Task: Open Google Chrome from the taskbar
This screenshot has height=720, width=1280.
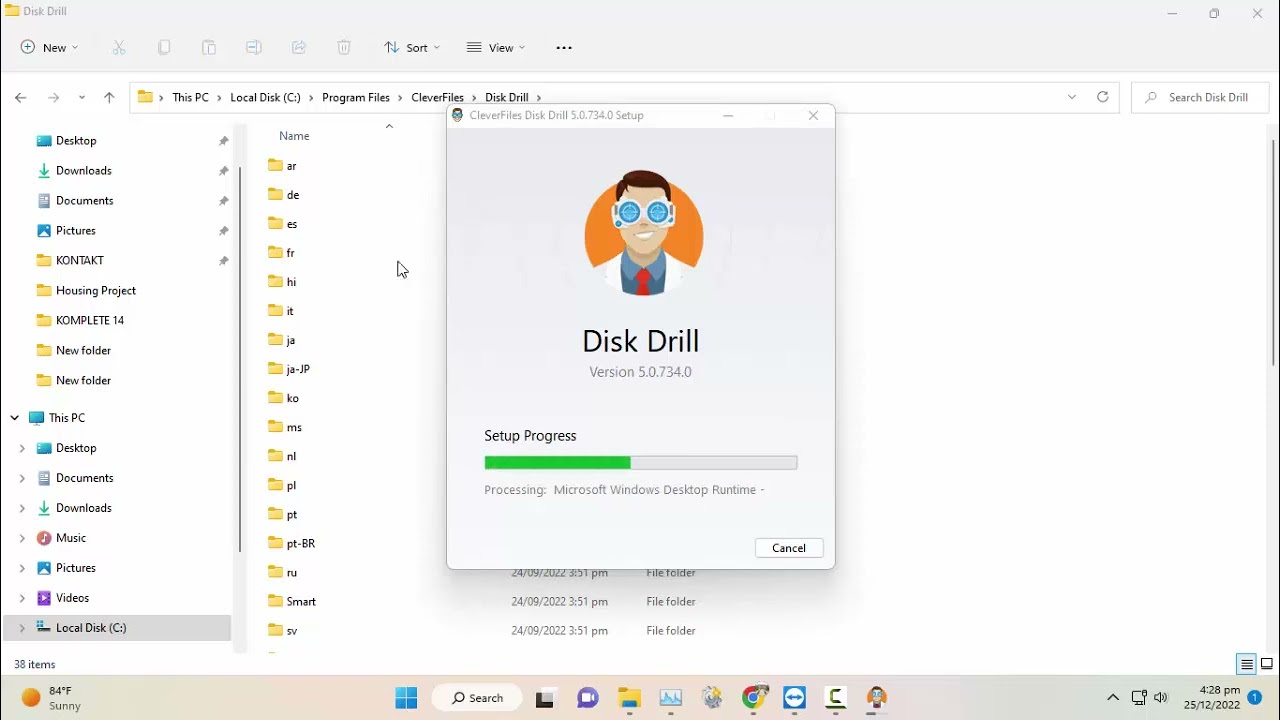Action: 754,698
